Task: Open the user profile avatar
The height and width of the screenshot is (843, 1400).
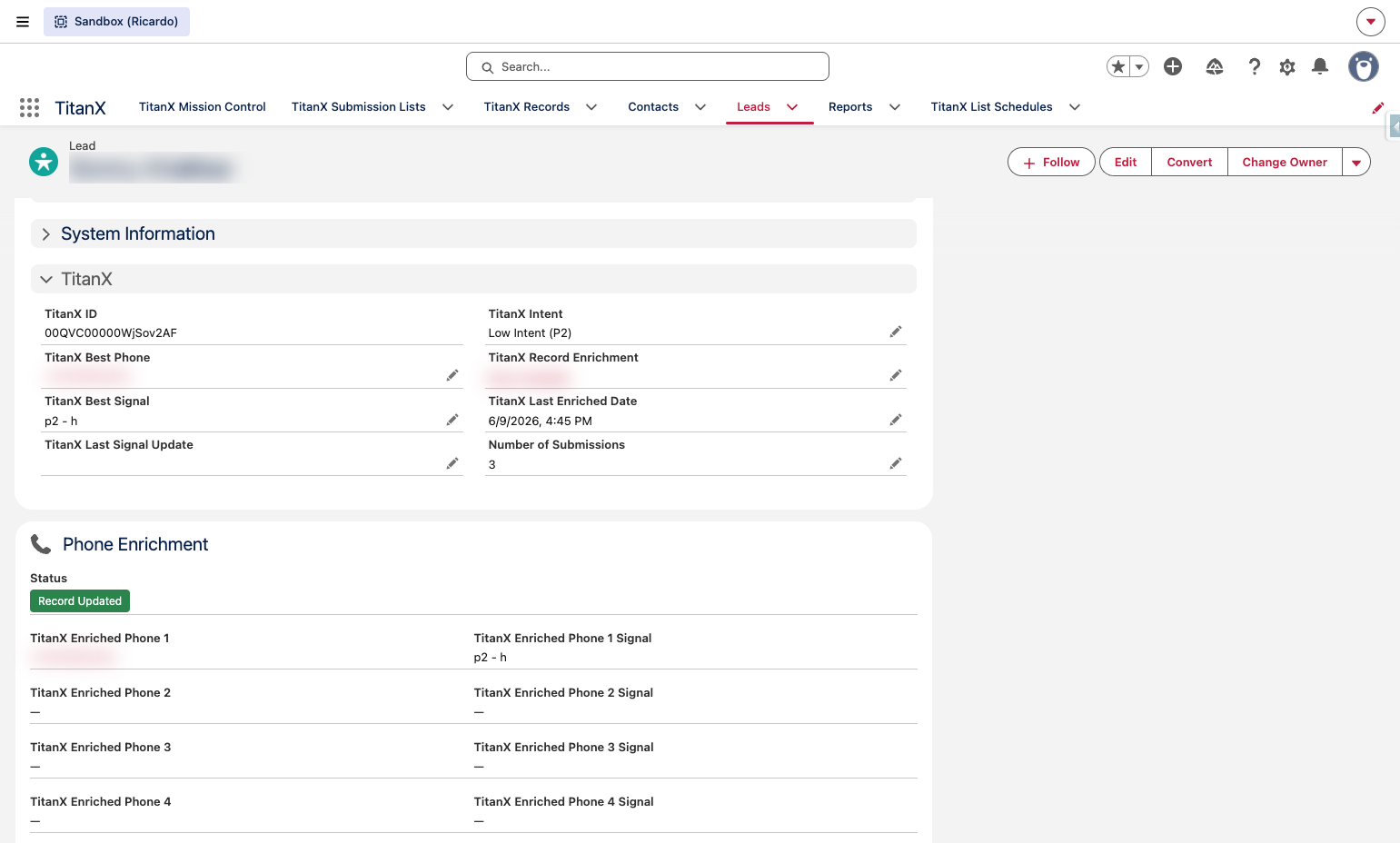Action: tap(1363, 66)
